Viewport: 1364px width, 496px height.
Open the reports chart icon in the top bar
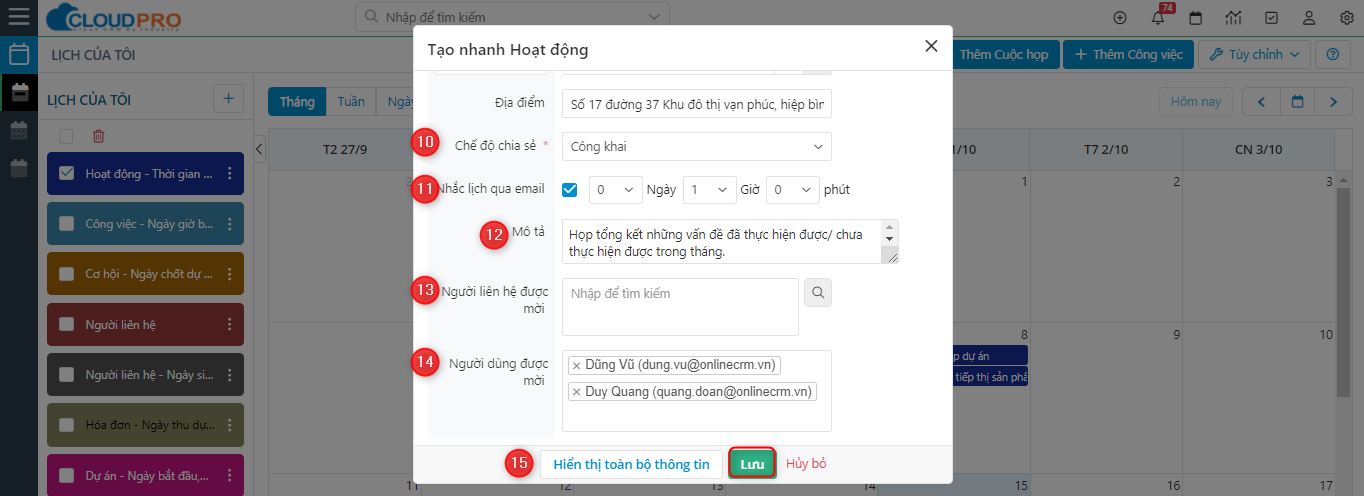(x=1233, y=18)
